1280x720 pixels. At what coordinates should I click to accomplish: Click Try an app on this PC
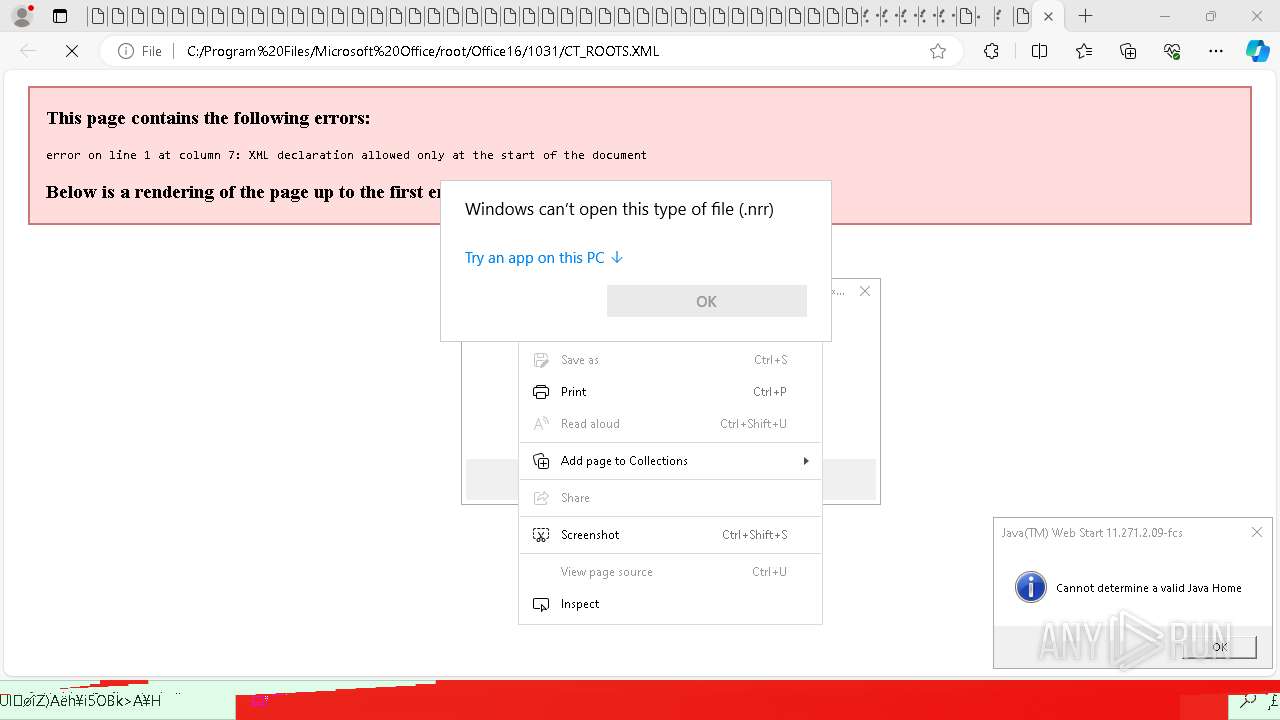[544, 258]
